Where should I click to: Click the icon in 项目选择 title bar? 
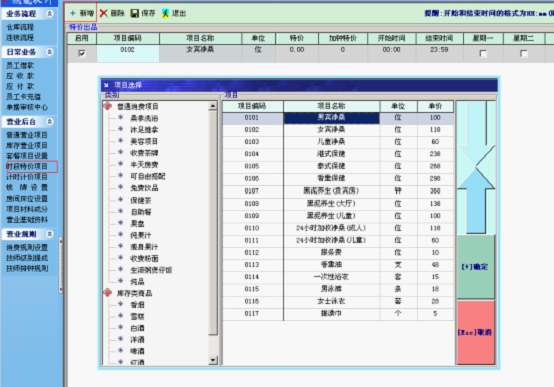pyautogui.click(x=106, y=85)
